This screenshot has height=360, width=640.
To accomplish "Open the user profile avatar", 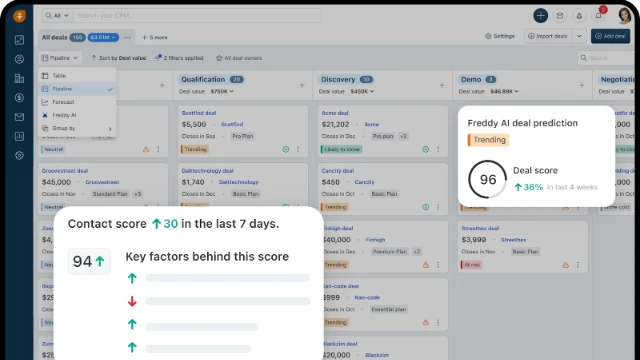I will click(x=624, y=16).
